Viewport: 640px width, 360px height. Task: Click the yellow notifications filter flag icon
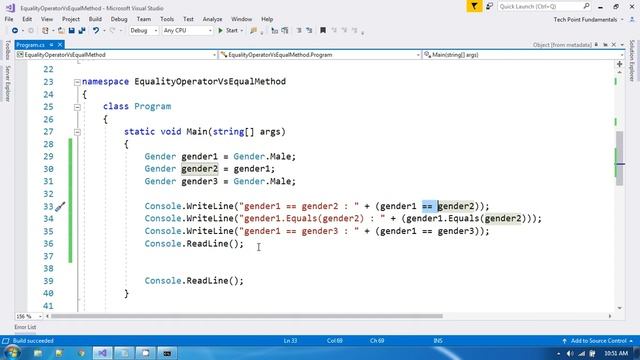[x=474, y=7]
